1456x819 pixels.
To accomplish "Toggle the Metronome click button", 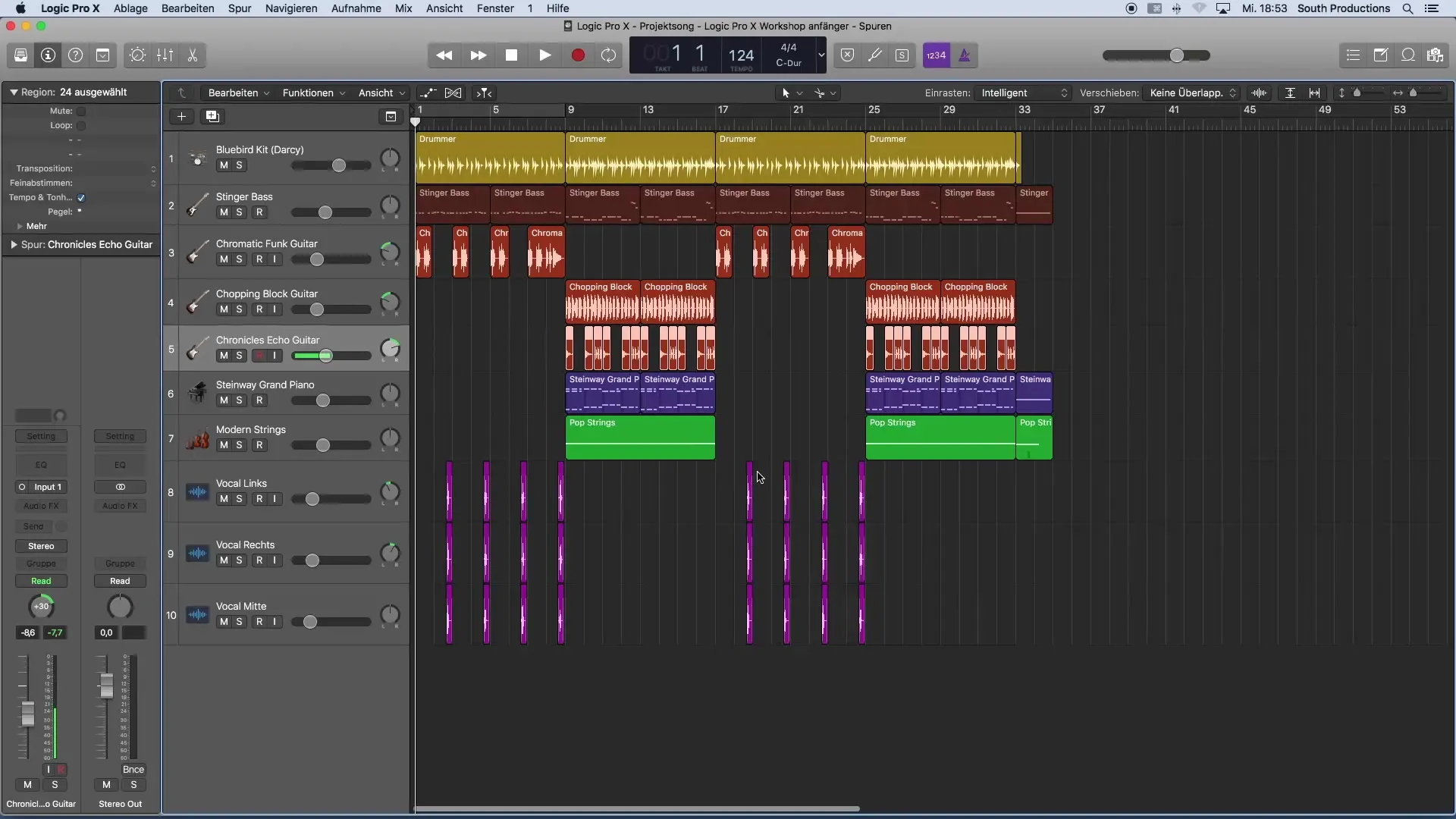I will pos(965,55).
